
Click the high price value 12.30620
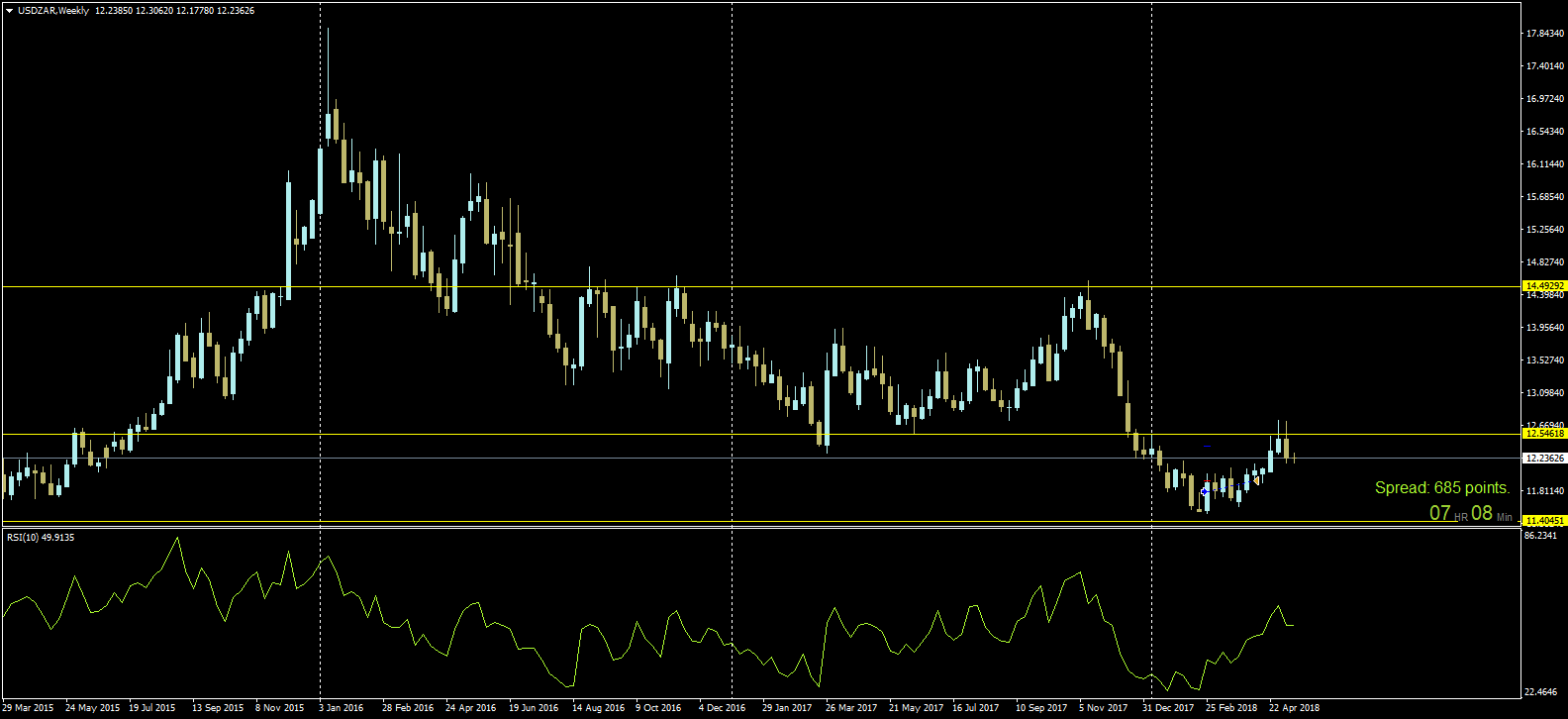[x=154, y=11]
